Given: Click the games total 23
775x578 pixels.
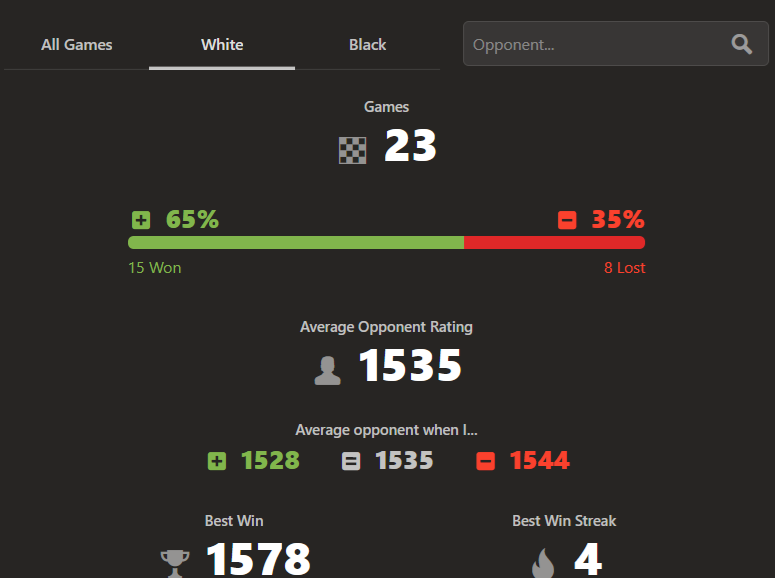Looking at the screenshot, I should click(x=410, y=146).
